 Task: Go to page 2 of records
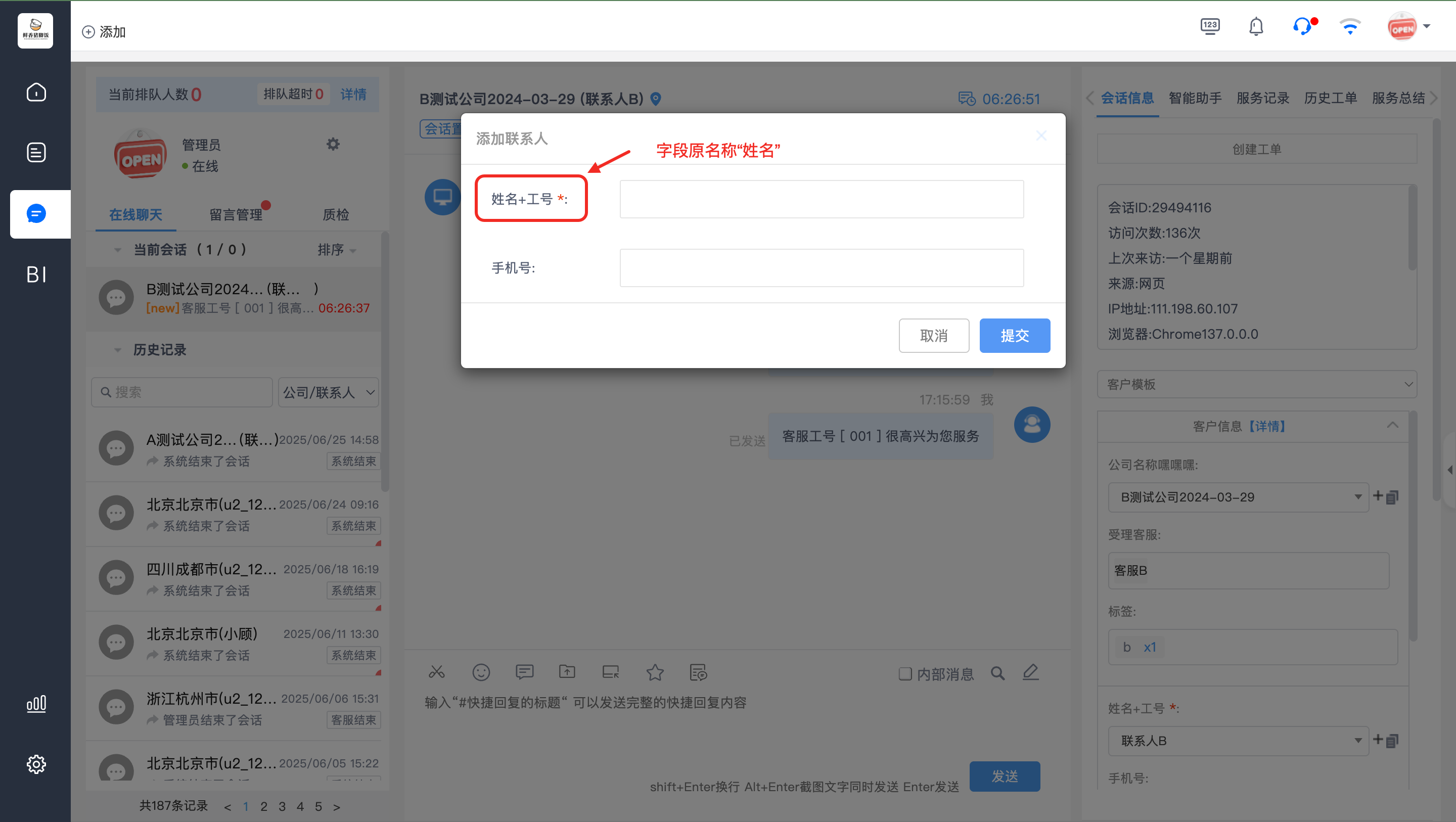(264, 807)
